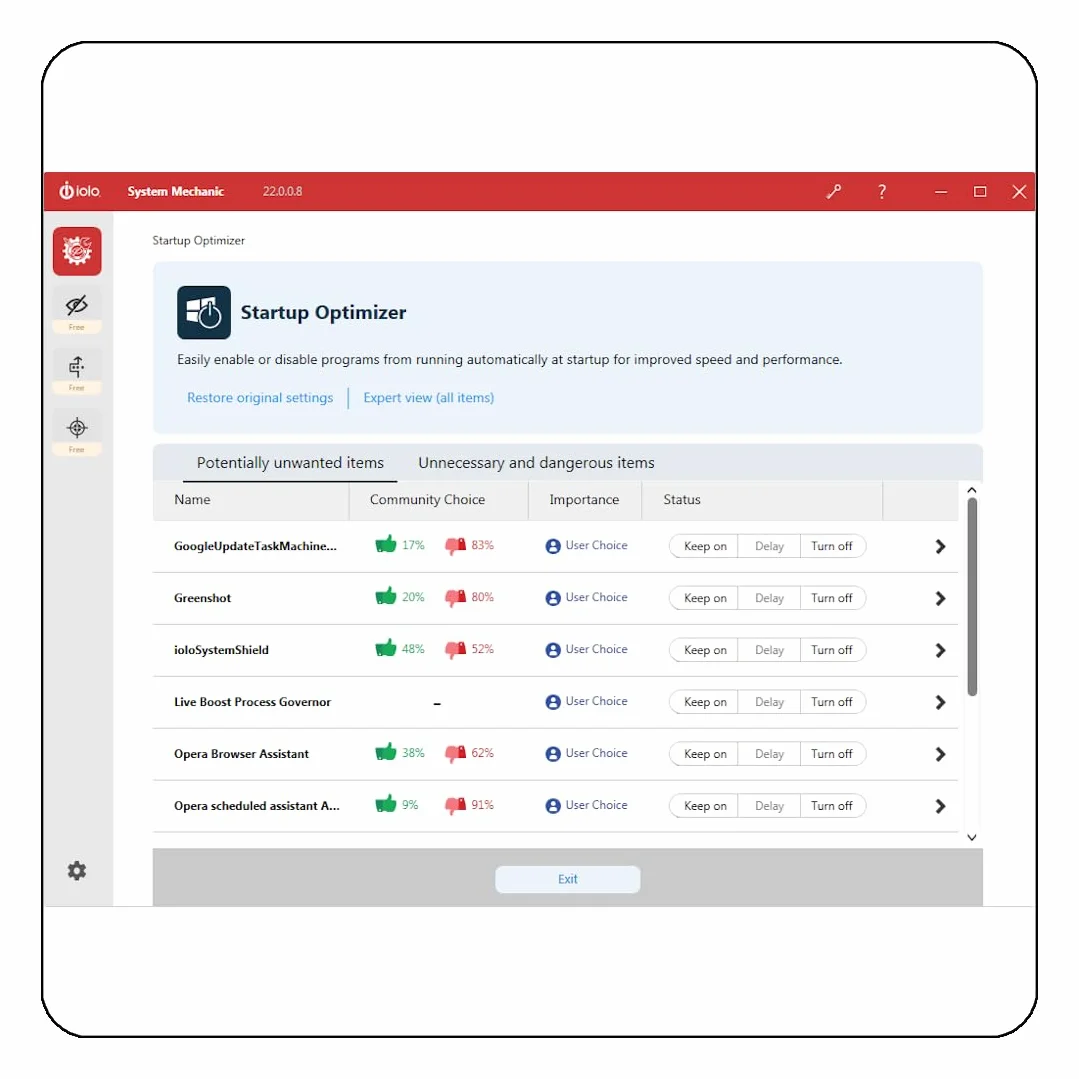This screenshot has width=1079, height=1079.
Task: Set GoogleUpdateTaskMachine to Turn off
Action: tap(832, 546)
